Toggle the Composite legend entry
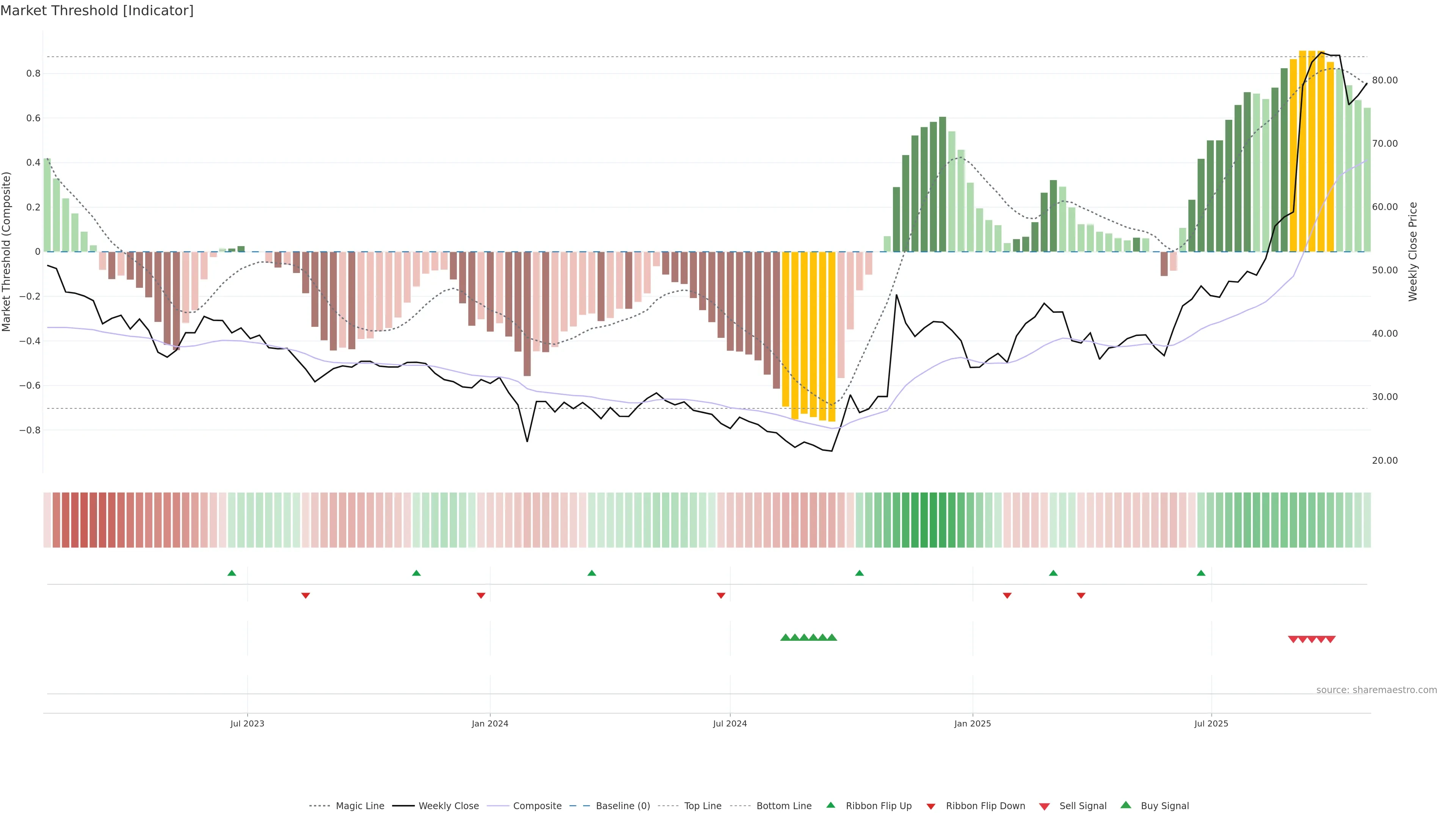1456x819 pixels. [537, 806]
